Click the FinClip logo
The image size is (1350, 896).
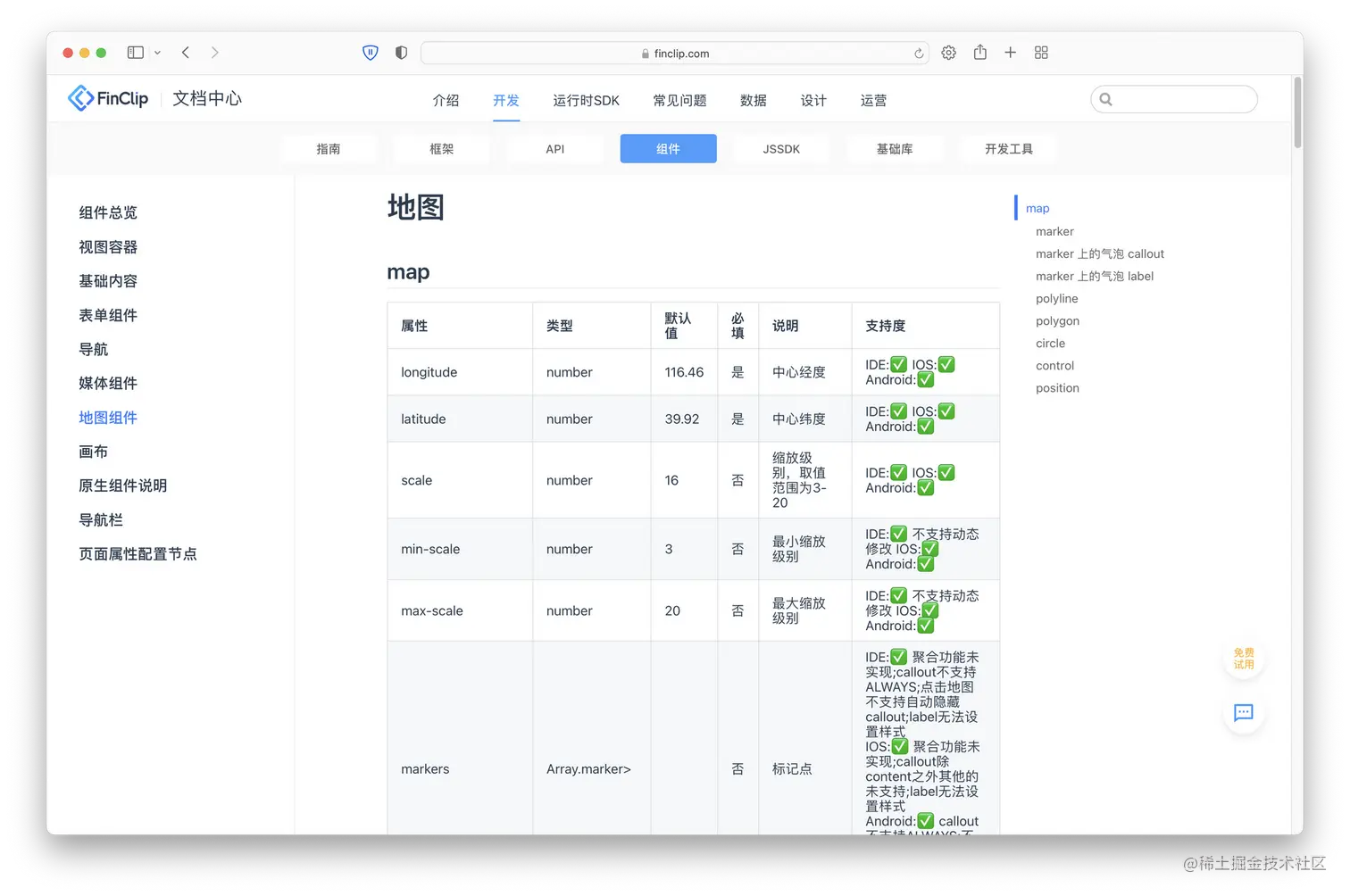tap(108, 98)
